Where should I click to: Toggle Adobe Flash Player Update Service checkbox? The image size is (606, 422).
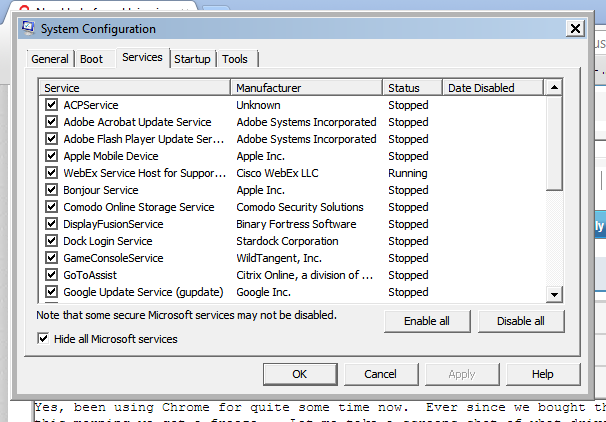pyautogui.click(x=51, y=138)
